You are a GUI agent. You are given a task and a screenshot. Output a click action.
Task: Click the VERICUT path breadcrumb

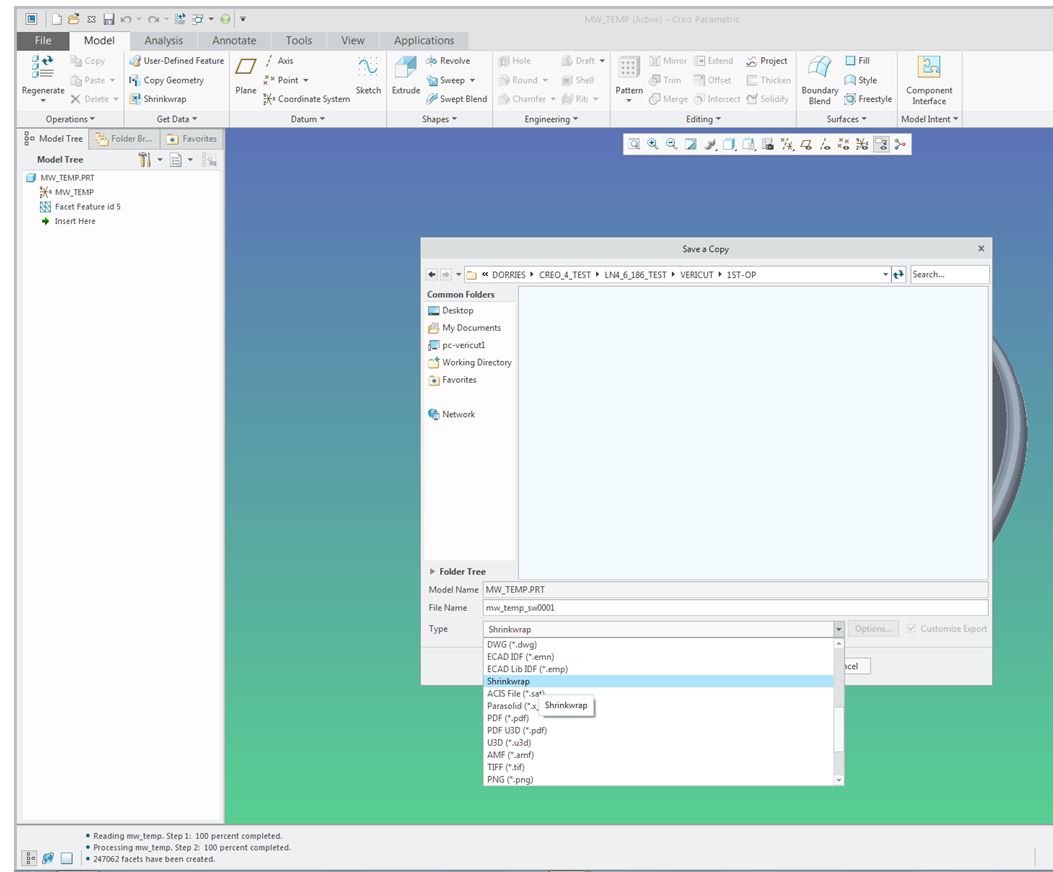pyautogui.click(x=696, y=275)
